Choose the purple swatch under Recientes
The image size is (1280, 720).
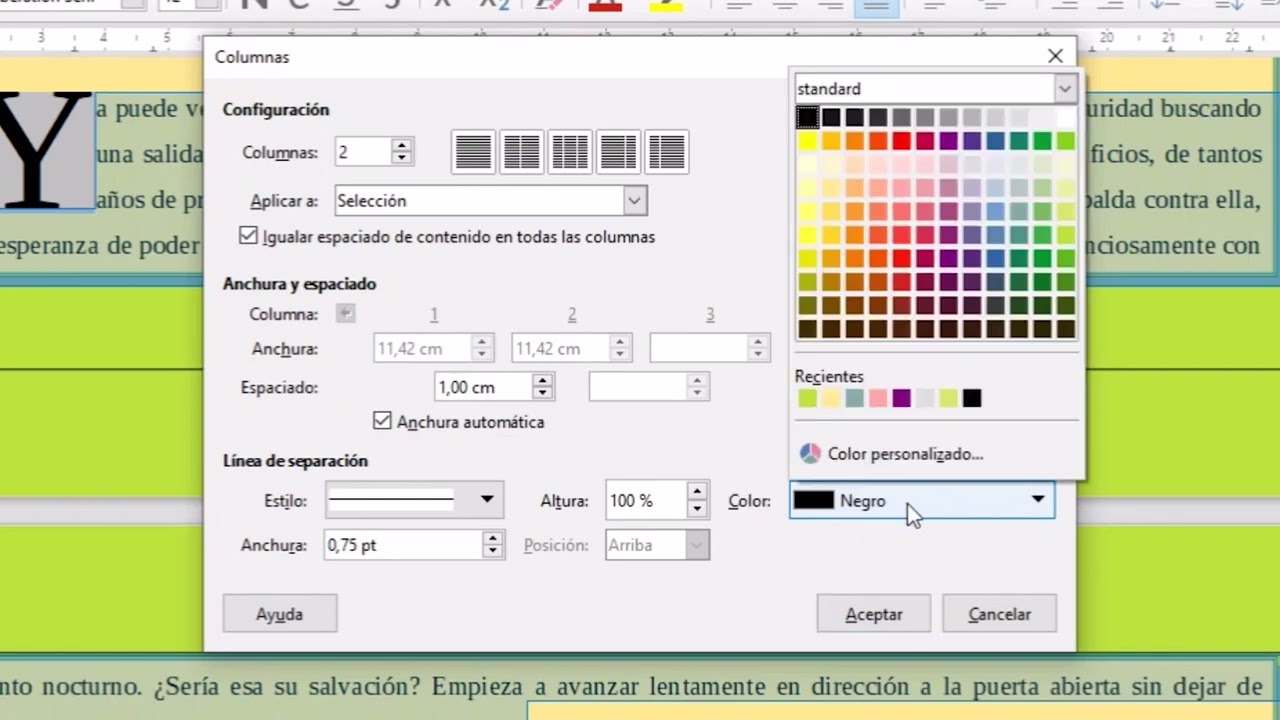click(901, 398)
